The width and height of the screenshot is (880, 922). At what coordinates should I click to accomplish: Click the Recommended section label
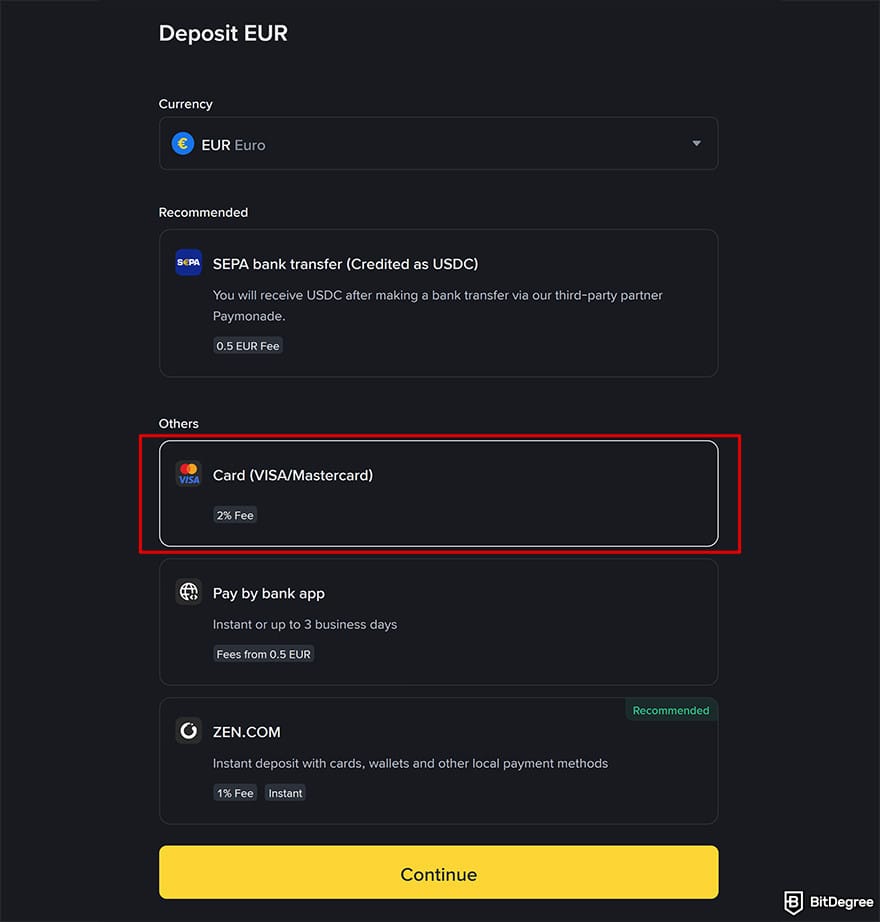(x=203, y=212)
